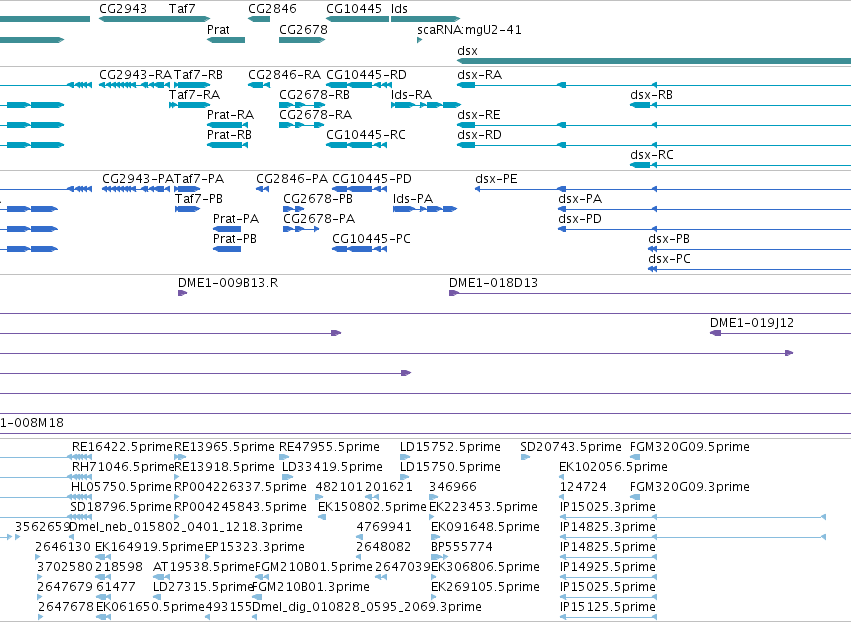
Task: Select the CG10445-RD transcript label
Action: tap(366, 75)
